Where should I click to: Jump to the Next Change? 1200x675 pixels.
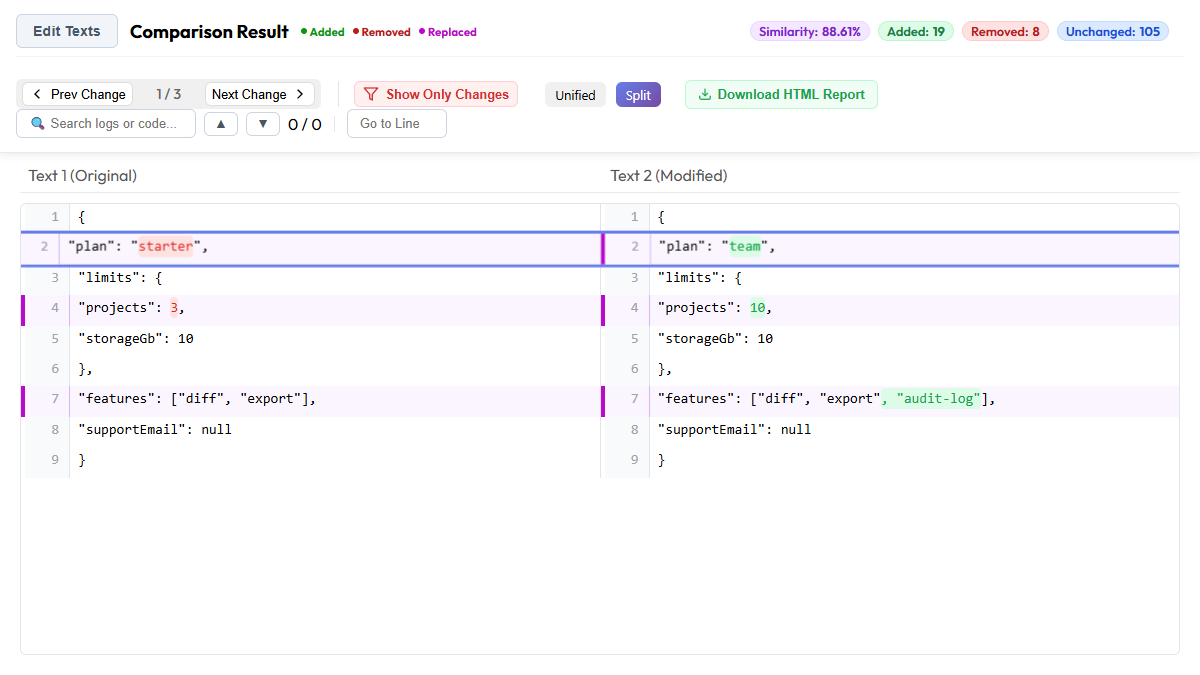tap(260, 94)
